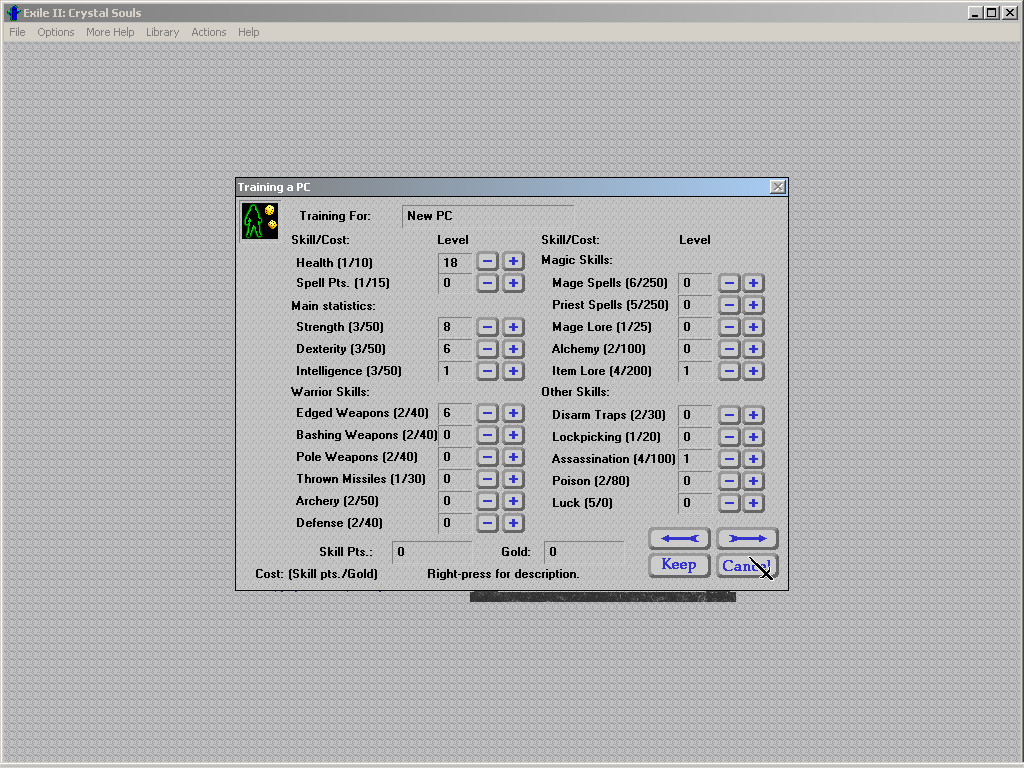Image resolution: width=1024 pixels, height=768 pixels.
Task: Increase Archery with plus button
Action: 513,501
